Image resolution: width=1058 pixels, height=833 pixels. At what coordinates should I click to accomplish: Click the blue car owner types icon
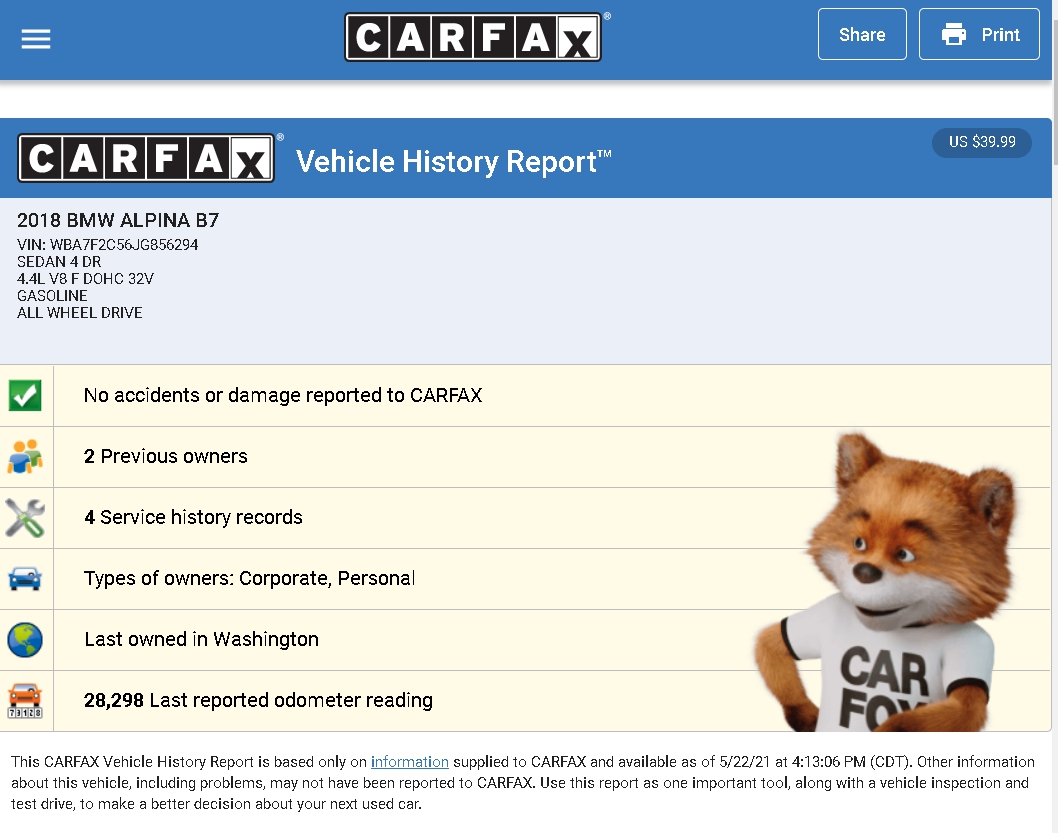pos(25,579)
